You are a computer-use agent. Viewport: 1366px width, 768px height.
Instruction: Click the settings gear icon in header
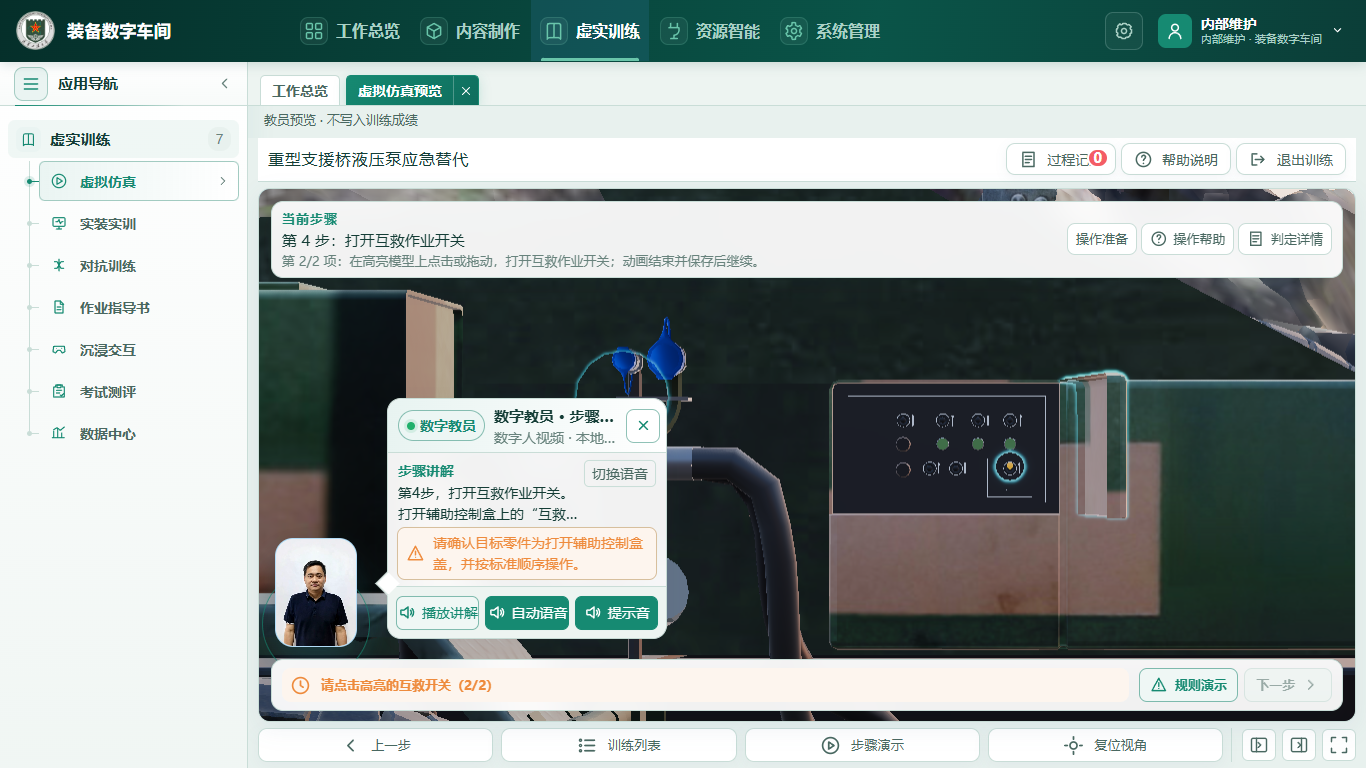[1123, 31]
